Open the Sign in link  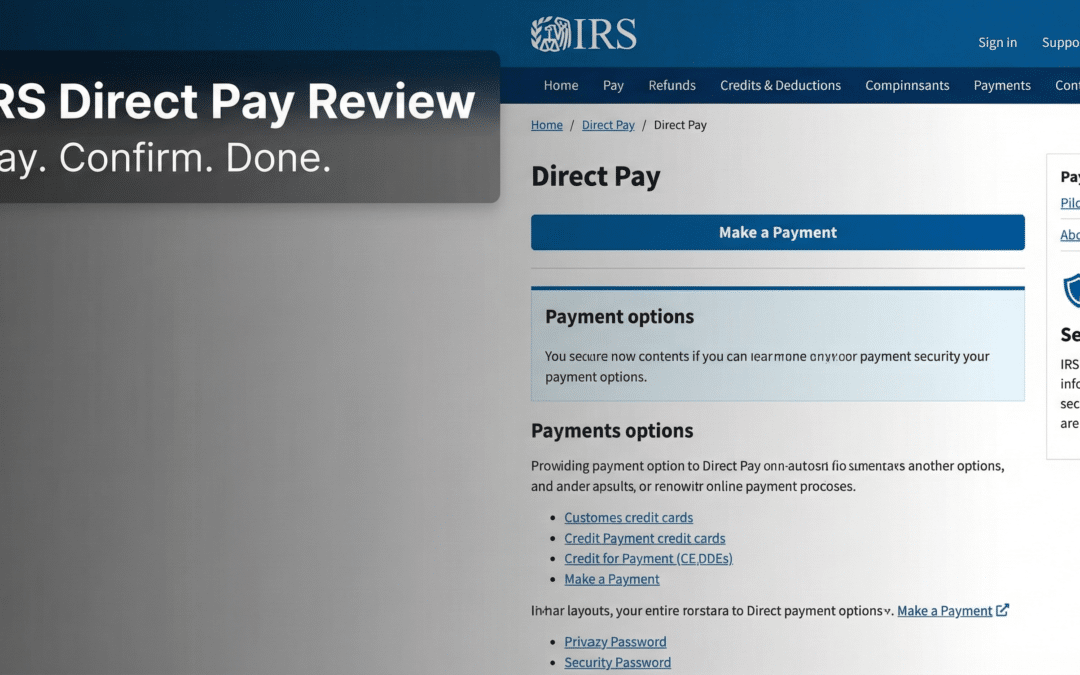pyautogui.click(x=997, y=42)
